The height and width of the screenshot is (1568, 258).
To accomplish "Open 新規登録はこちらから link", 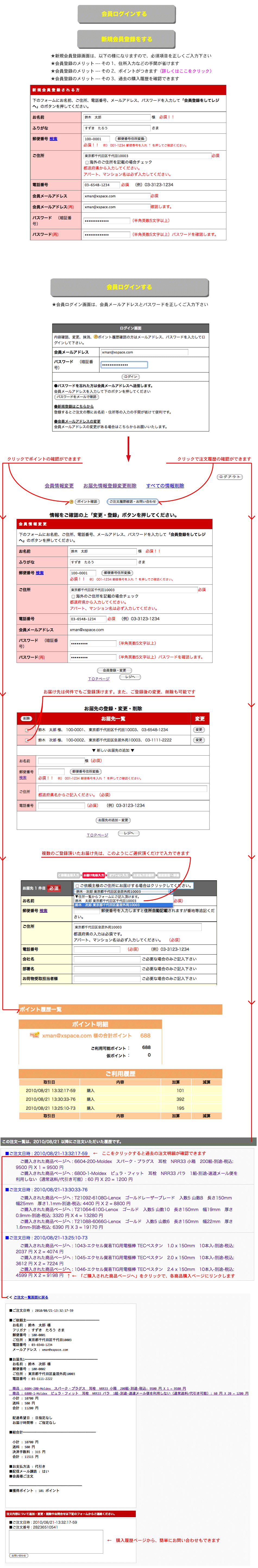I will pos(74,406).
